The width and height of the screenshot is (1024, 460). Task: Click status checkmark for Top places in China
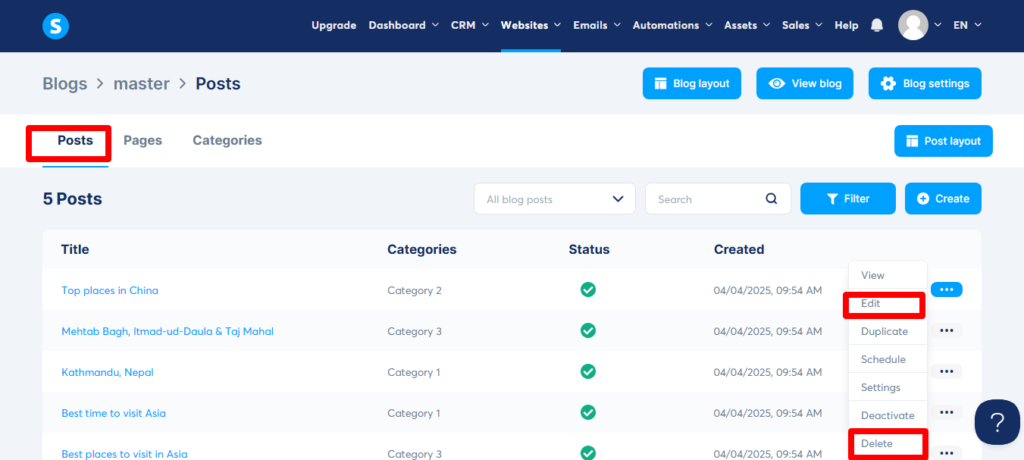(588, 289)
